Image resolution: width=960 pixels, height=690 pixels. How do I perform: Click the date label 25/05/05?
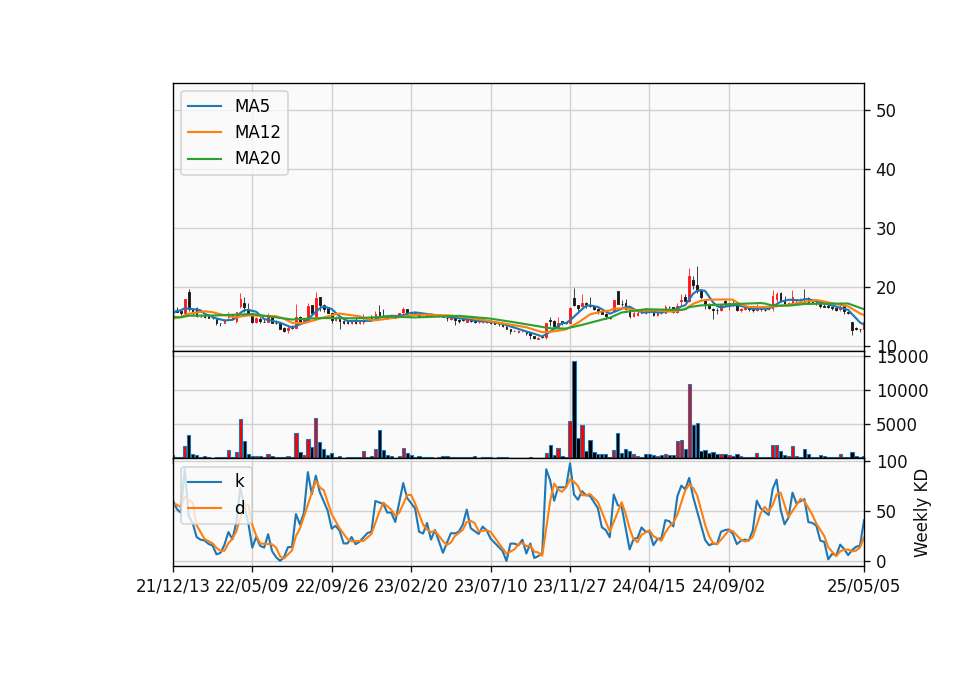864,586
